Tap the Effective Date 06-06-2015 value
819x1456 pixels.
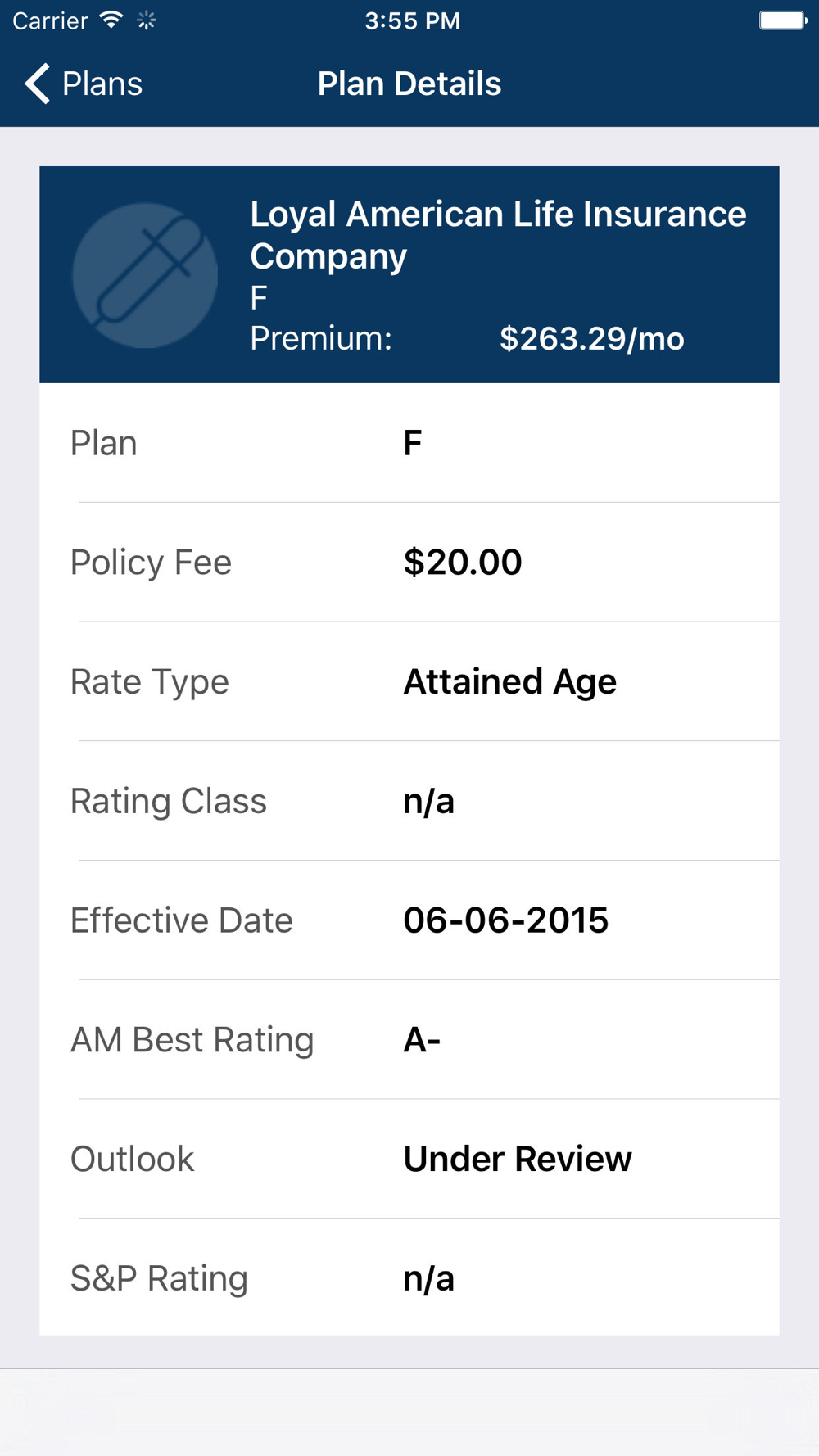pyautogui.click(x=505, y=920)
